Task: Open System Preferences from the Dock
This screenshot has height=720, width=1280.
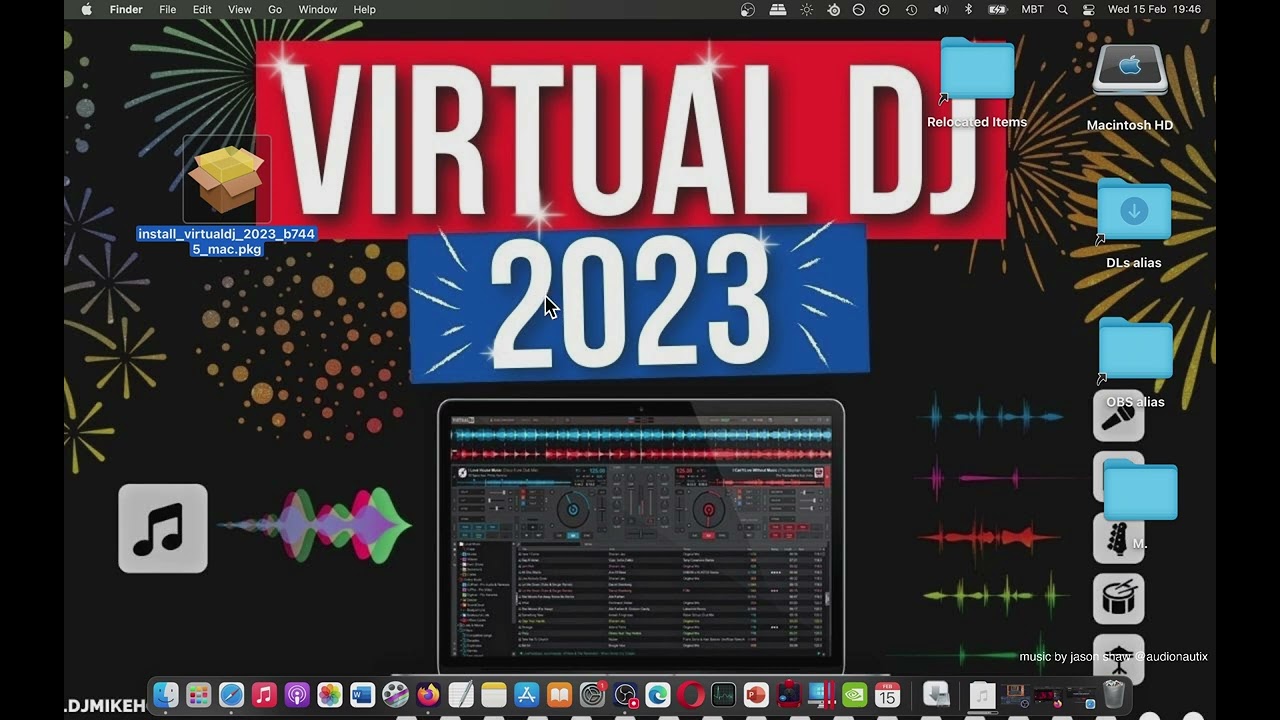Action: point(593,694)
